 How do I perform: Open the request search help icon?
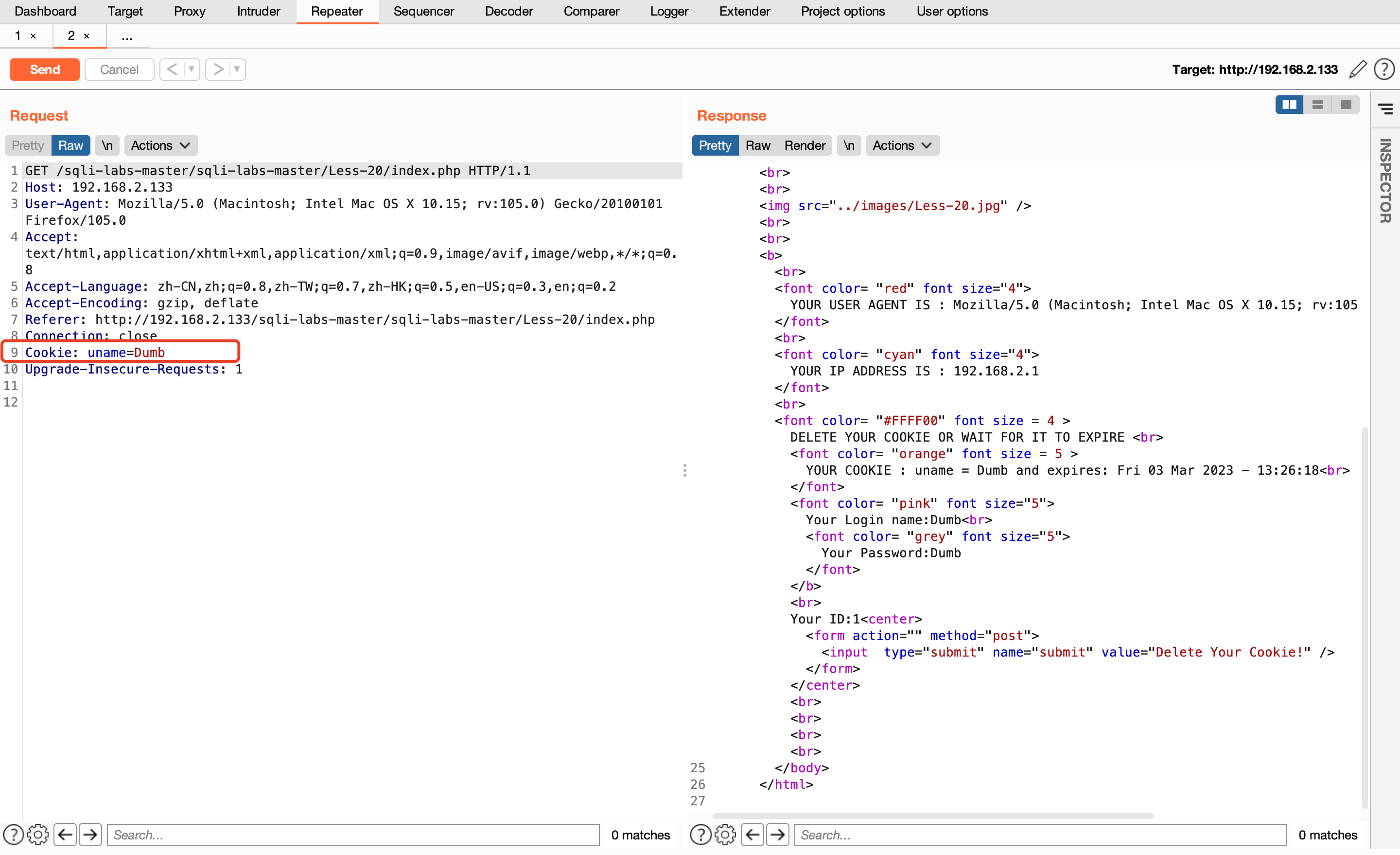(x=14, y=835)
